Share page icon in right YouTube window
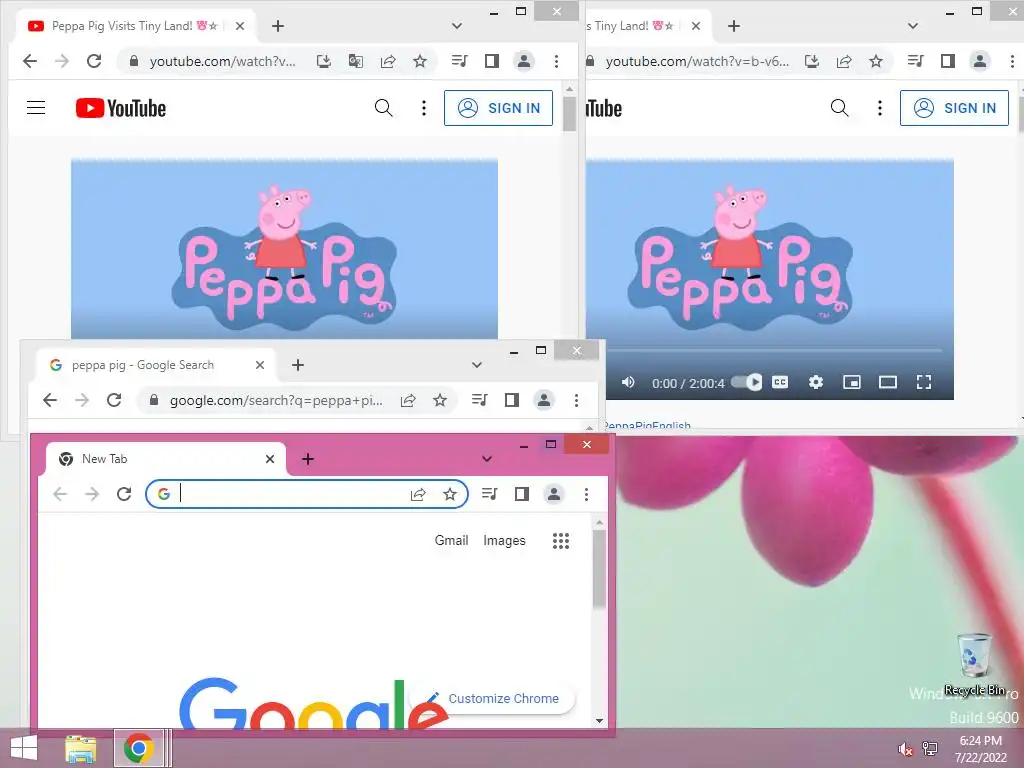Viewport: 1024px width, 768px height. click(844, 61)
